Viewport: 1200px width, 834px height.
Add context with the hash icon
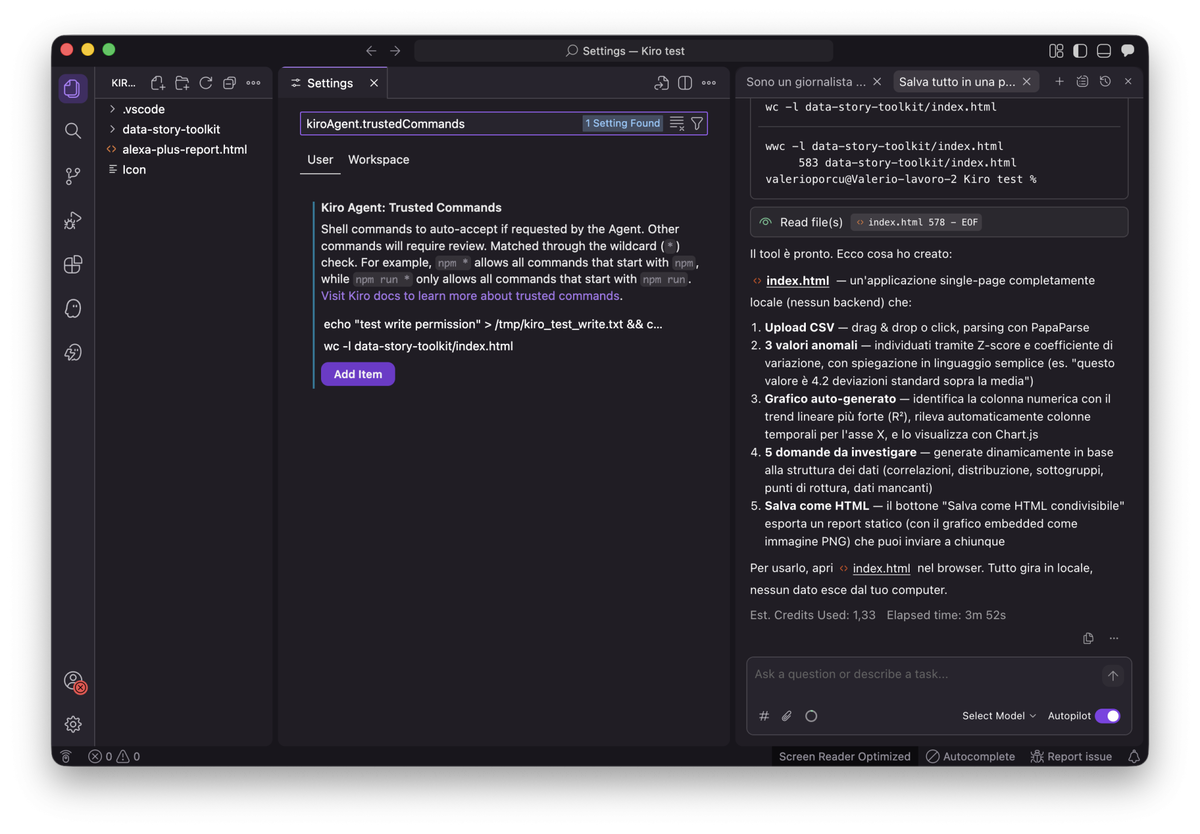click(x=764, y=716)
